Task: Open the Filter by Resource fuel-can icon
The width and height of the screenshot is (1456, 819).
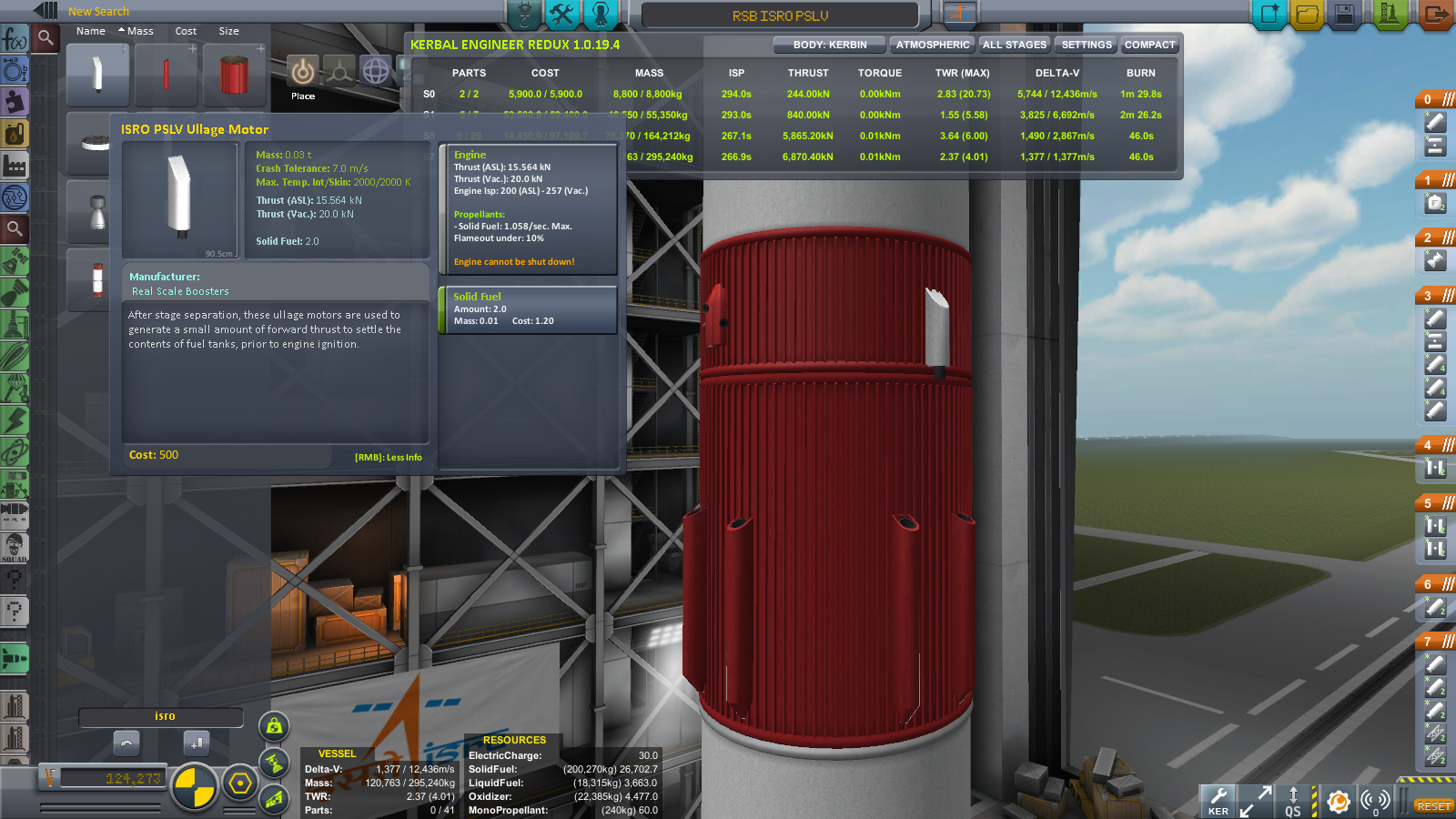Action: tap(15, 134)
